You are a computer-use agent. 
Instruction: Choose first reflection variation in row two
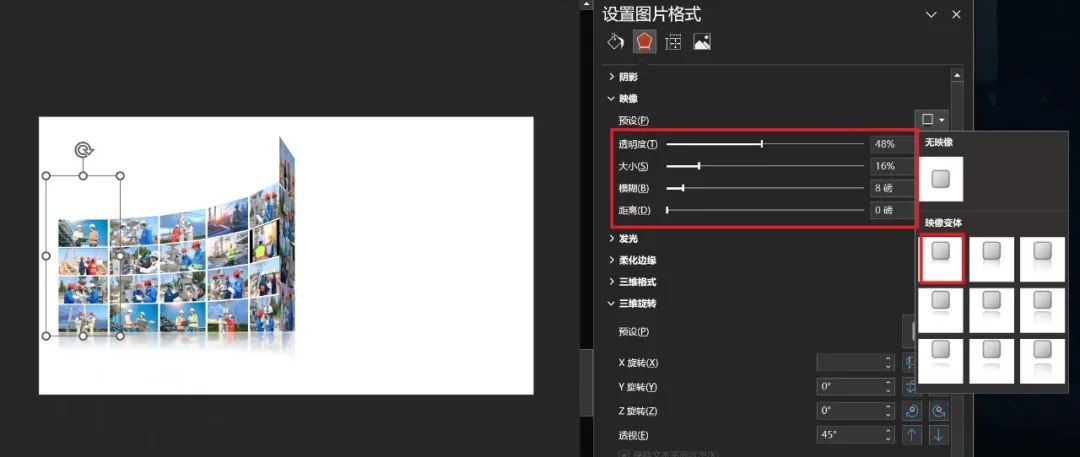click(941, 309)
